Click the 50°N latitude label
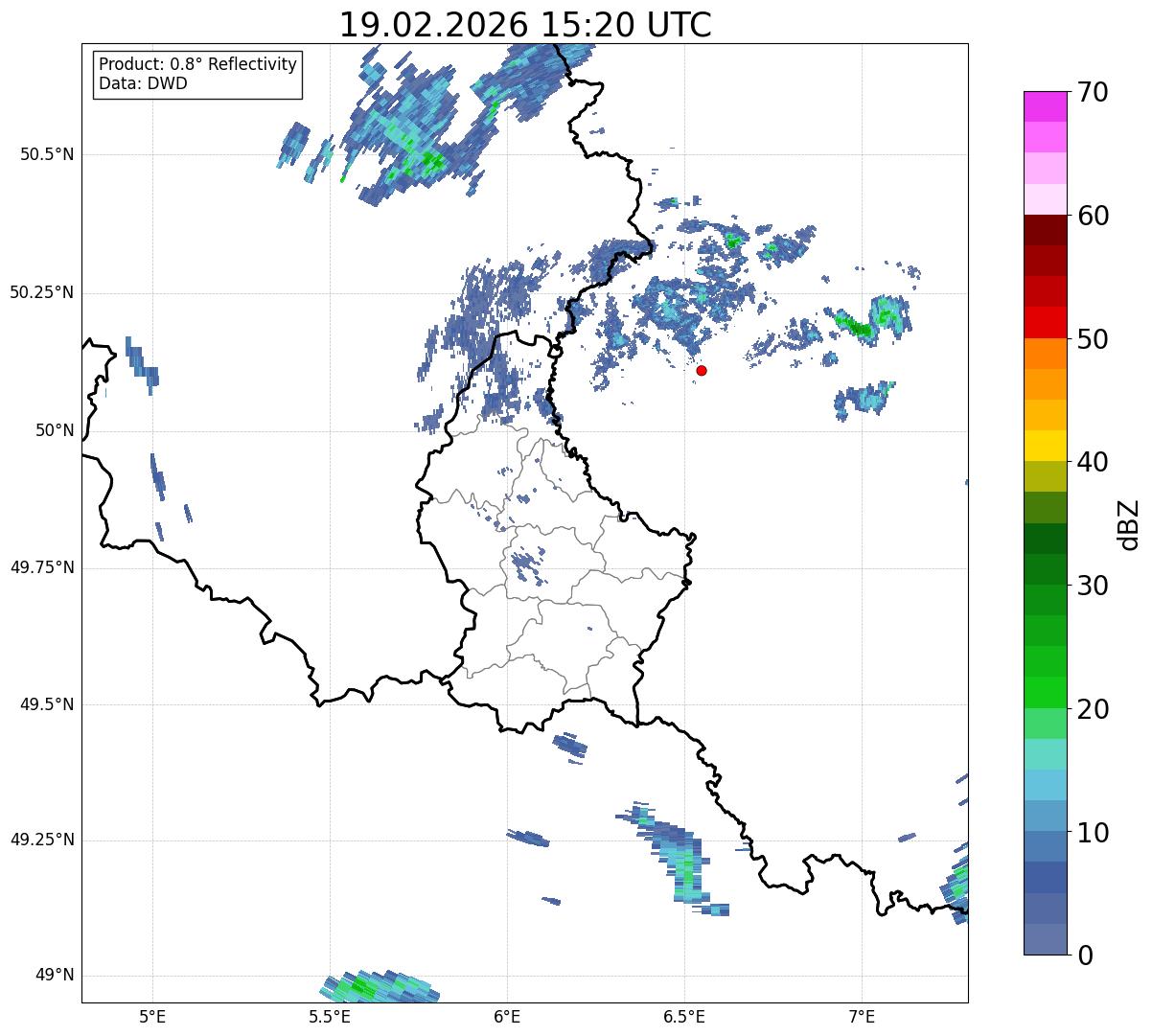This screenshot has width=1152, height=1036. 55,430
